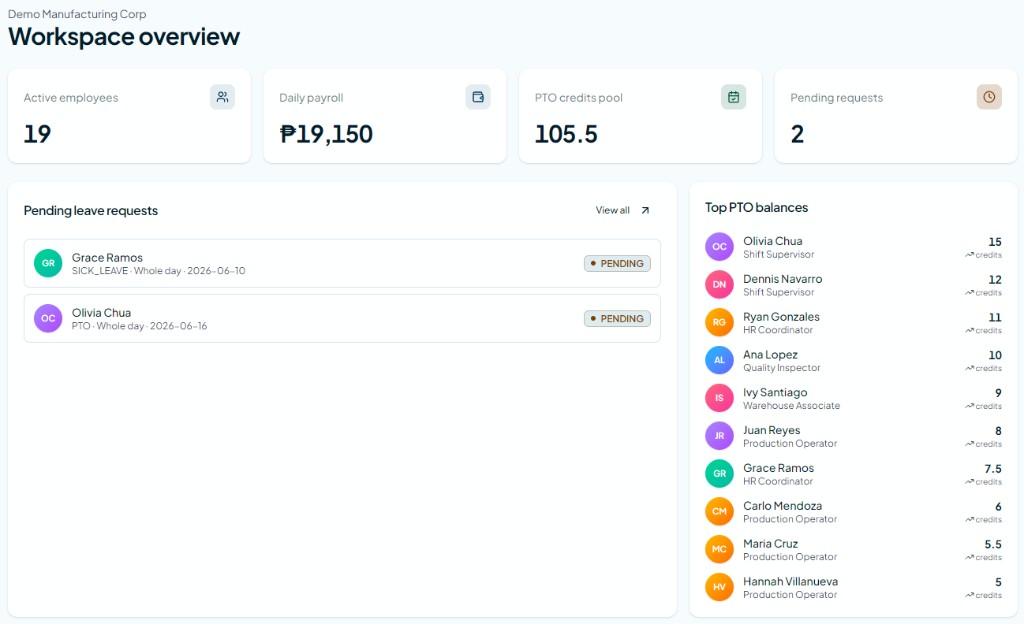Click the CM avatar for Carlo Mendoza
The image size is (1024, 624).
(x=719, y=512)
